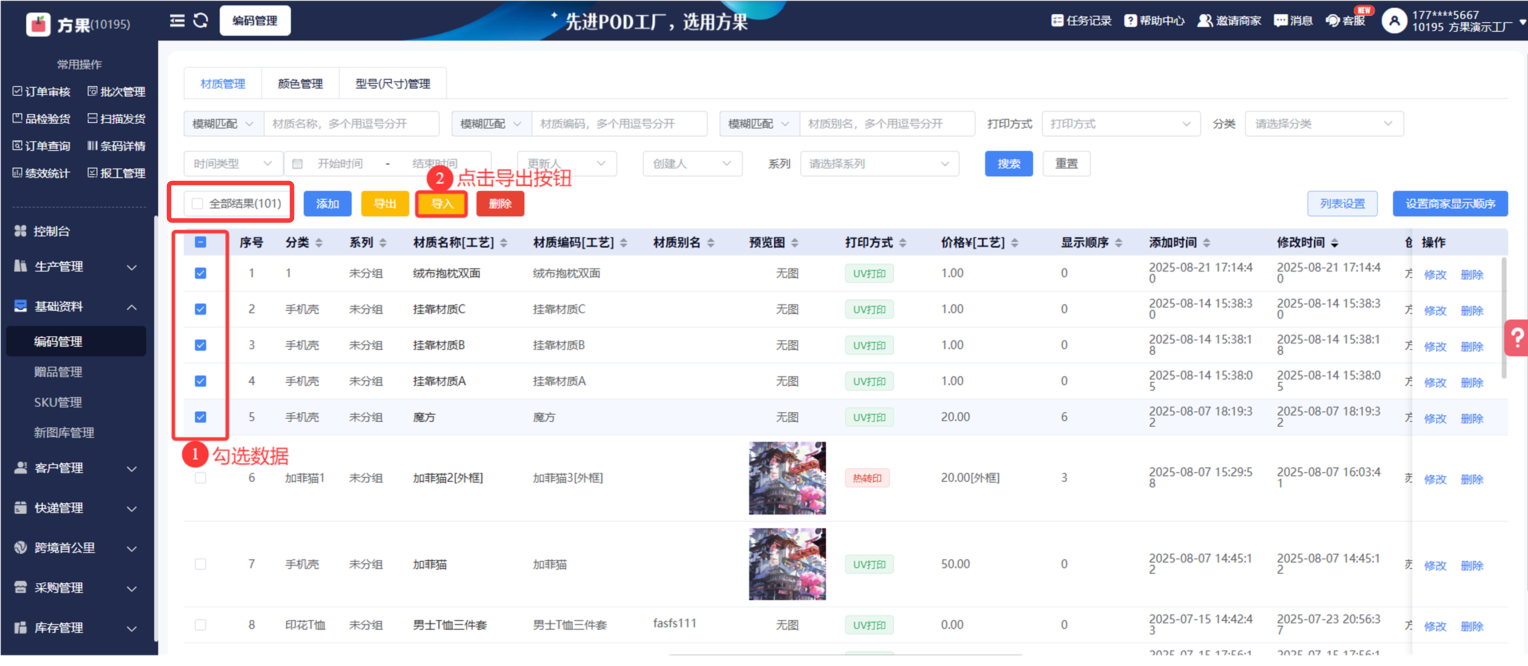Open the help center (帮助中心) icon
The image size is (1528, 666).
click(1130, 21)
